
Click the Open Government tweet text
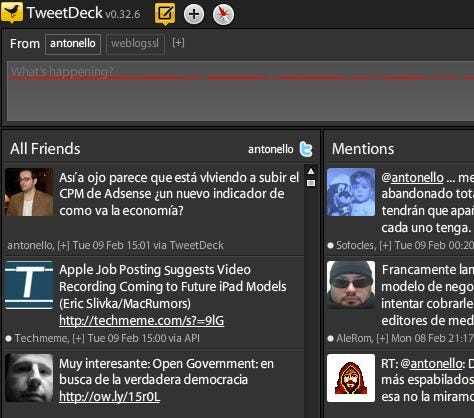166,371
